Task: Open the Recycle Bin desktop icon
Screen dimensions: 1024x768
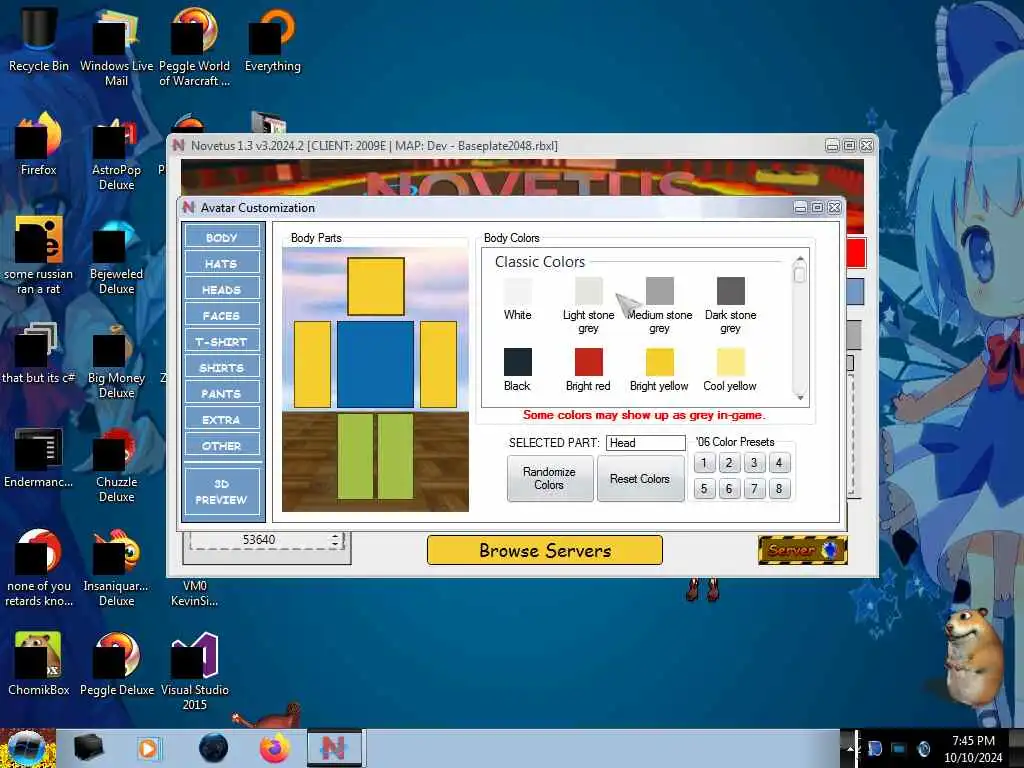Action: pos(39,40)
